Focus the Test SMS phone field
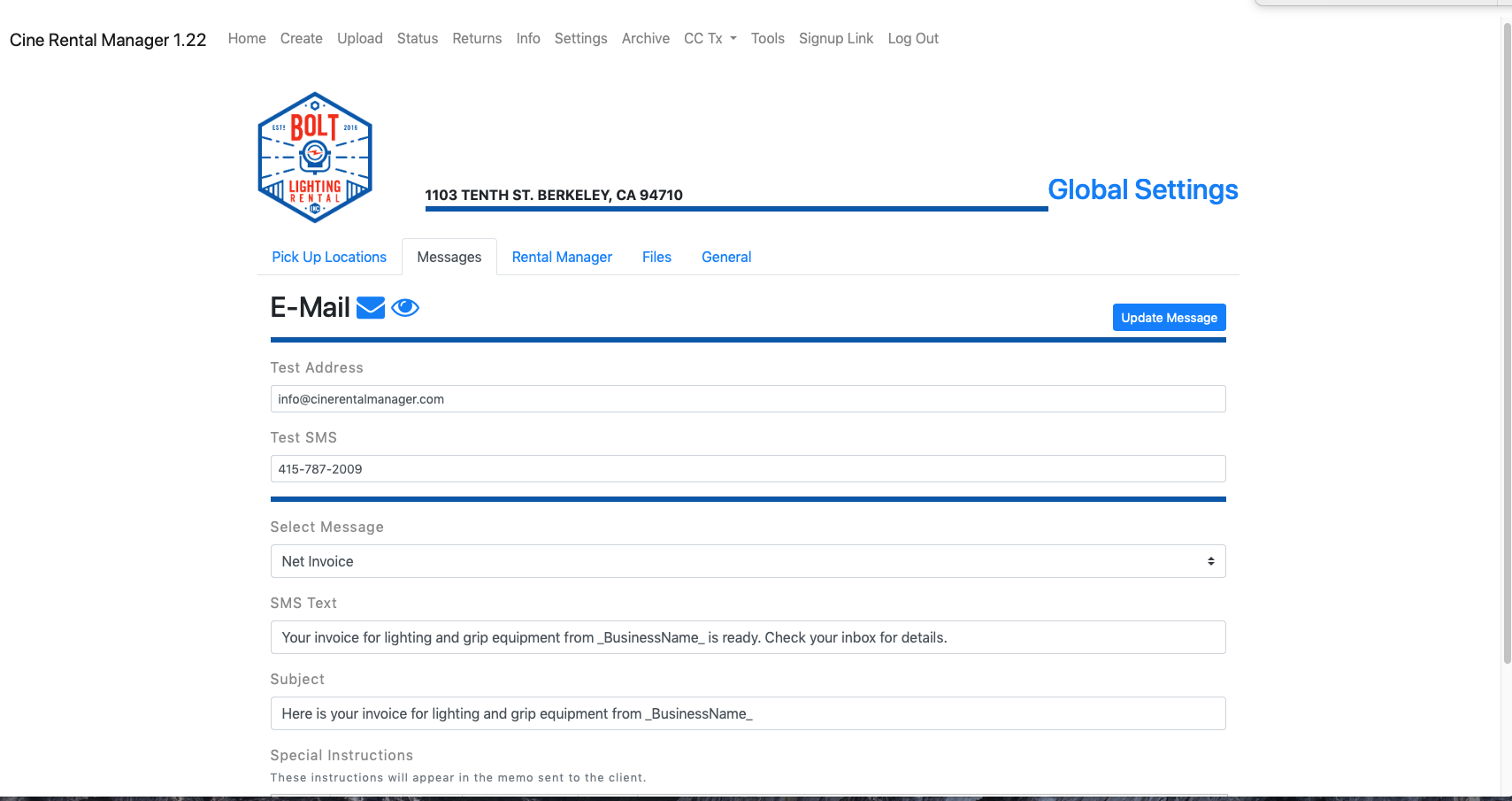The image size is (1512, 801). [748, 469]
